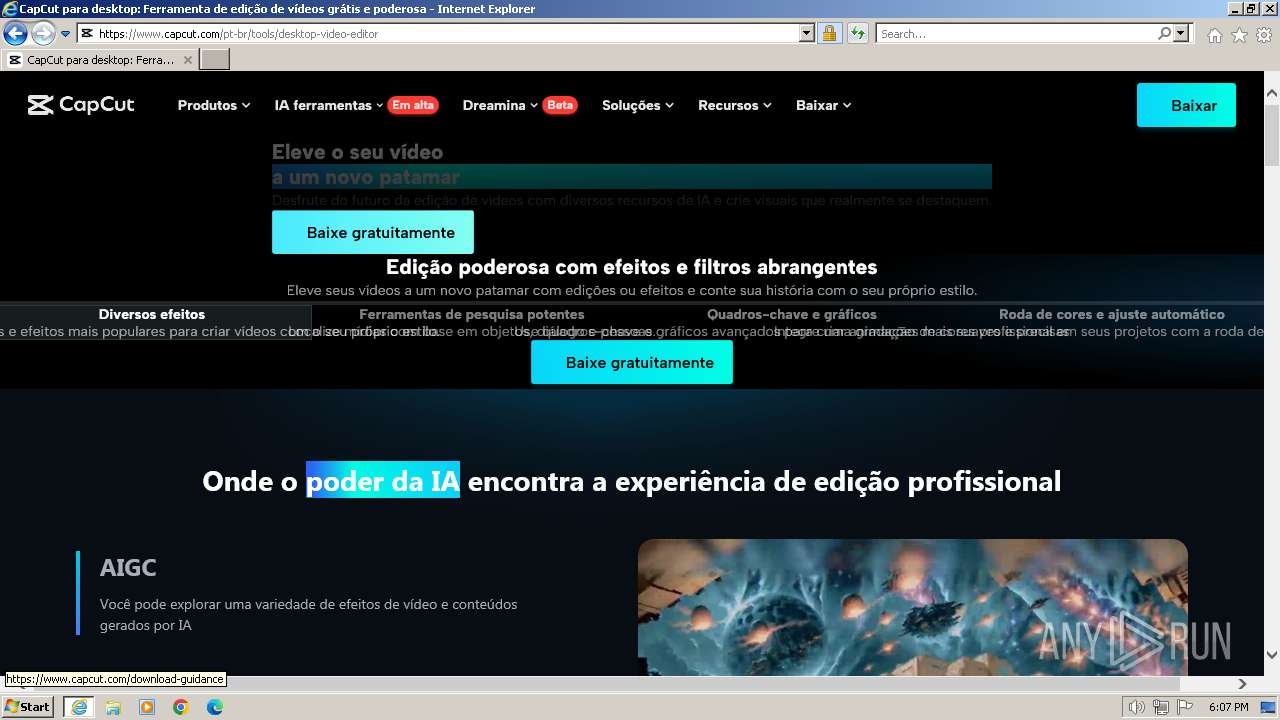Click Internet Explorer taskbar icon
This screenshot has height=720, width=1280.
(79, 707)
